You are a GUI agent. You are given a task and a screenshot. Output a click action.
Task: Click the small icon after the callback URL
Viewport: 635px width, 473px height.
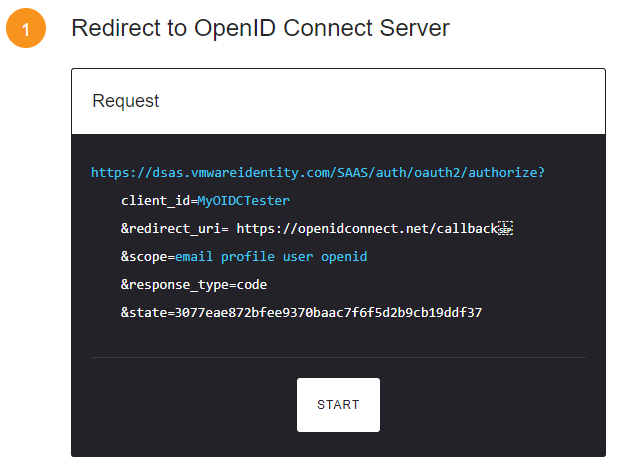coord(505,229)
